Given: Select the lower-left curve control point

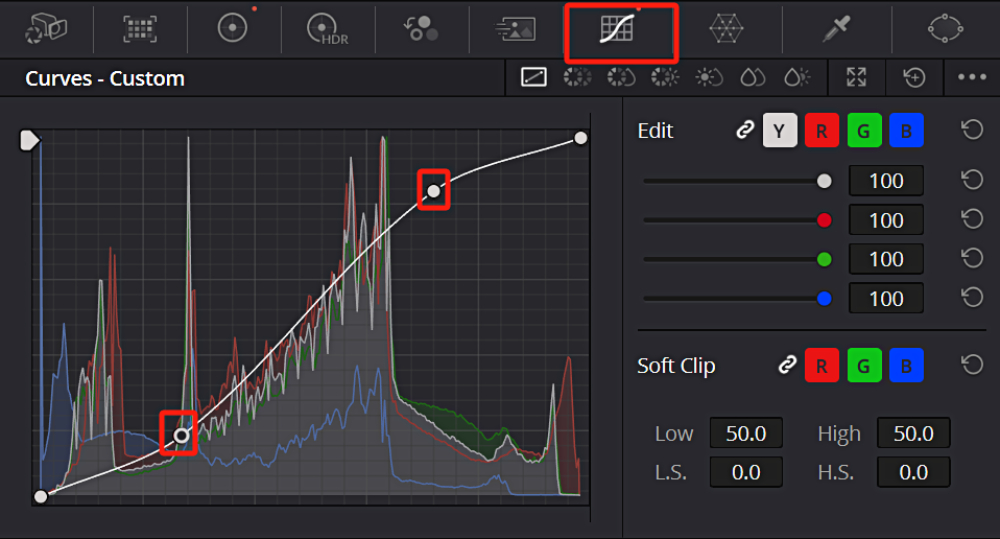Looking at the screenshot, I should click(x=182, y=435).
